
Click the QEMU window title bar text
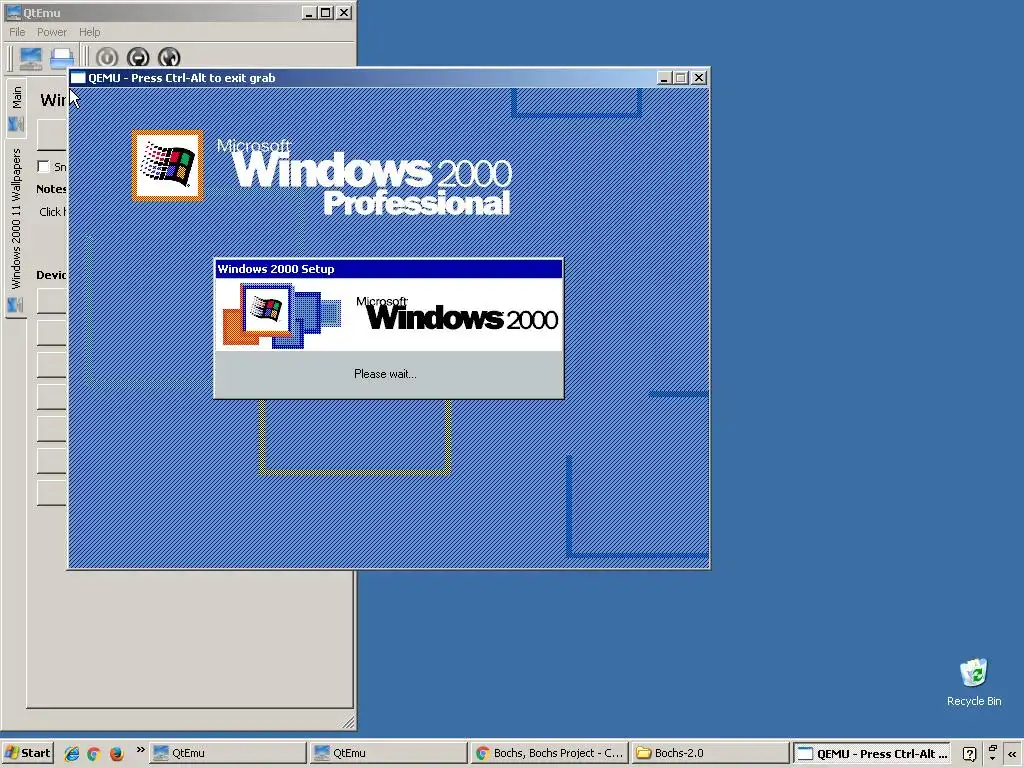pos(182,78)
